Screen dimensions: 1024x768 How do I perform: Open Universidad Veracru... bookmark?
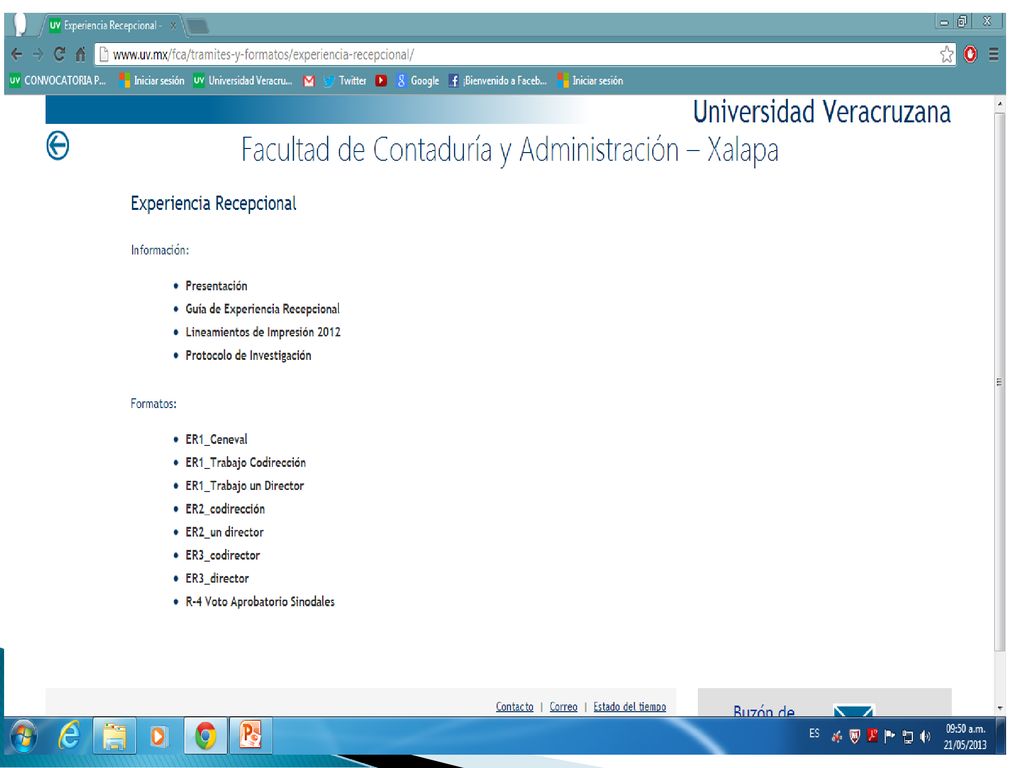[x=243, y=80]
